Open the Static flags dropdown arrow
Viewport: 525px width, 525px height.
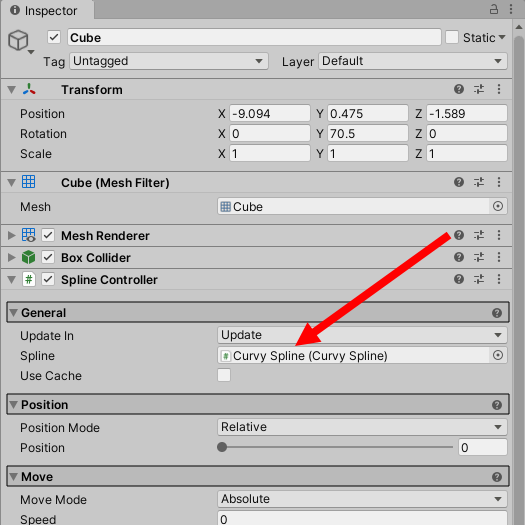click(x=502, y=37)
